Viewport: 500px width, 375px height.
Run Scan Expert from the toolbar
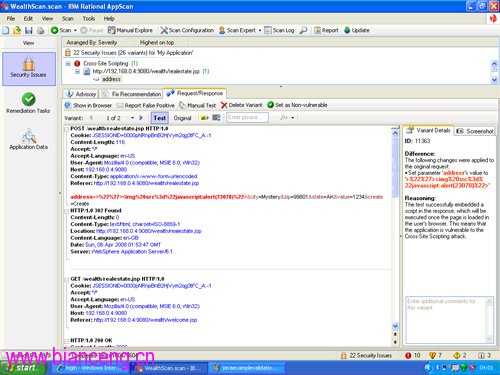pyautogui.click(x=237, y=30)
